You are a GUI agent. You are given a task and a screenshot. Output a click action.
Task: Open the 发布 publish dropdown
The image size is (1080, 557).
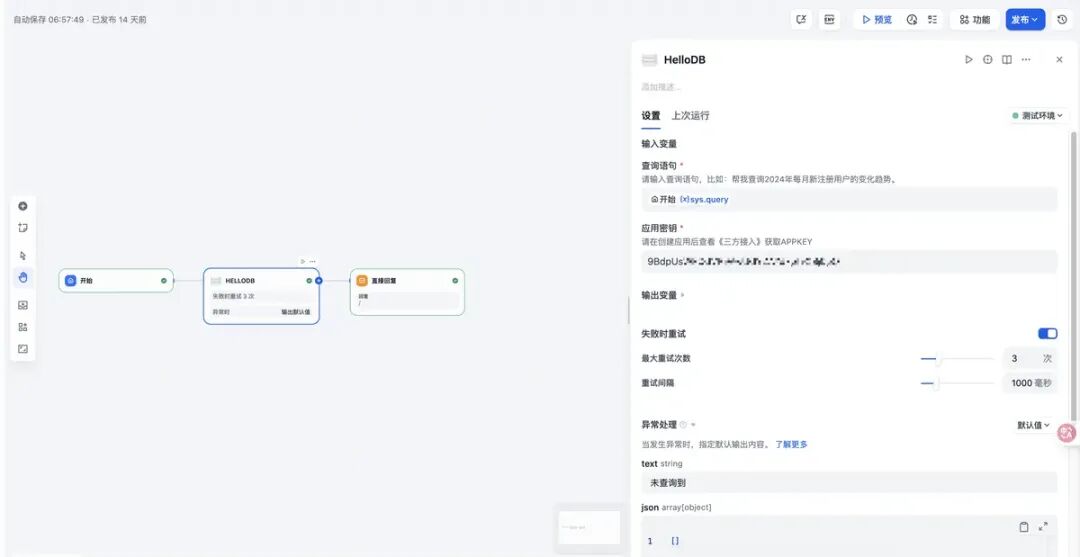tap(1025, 20)
